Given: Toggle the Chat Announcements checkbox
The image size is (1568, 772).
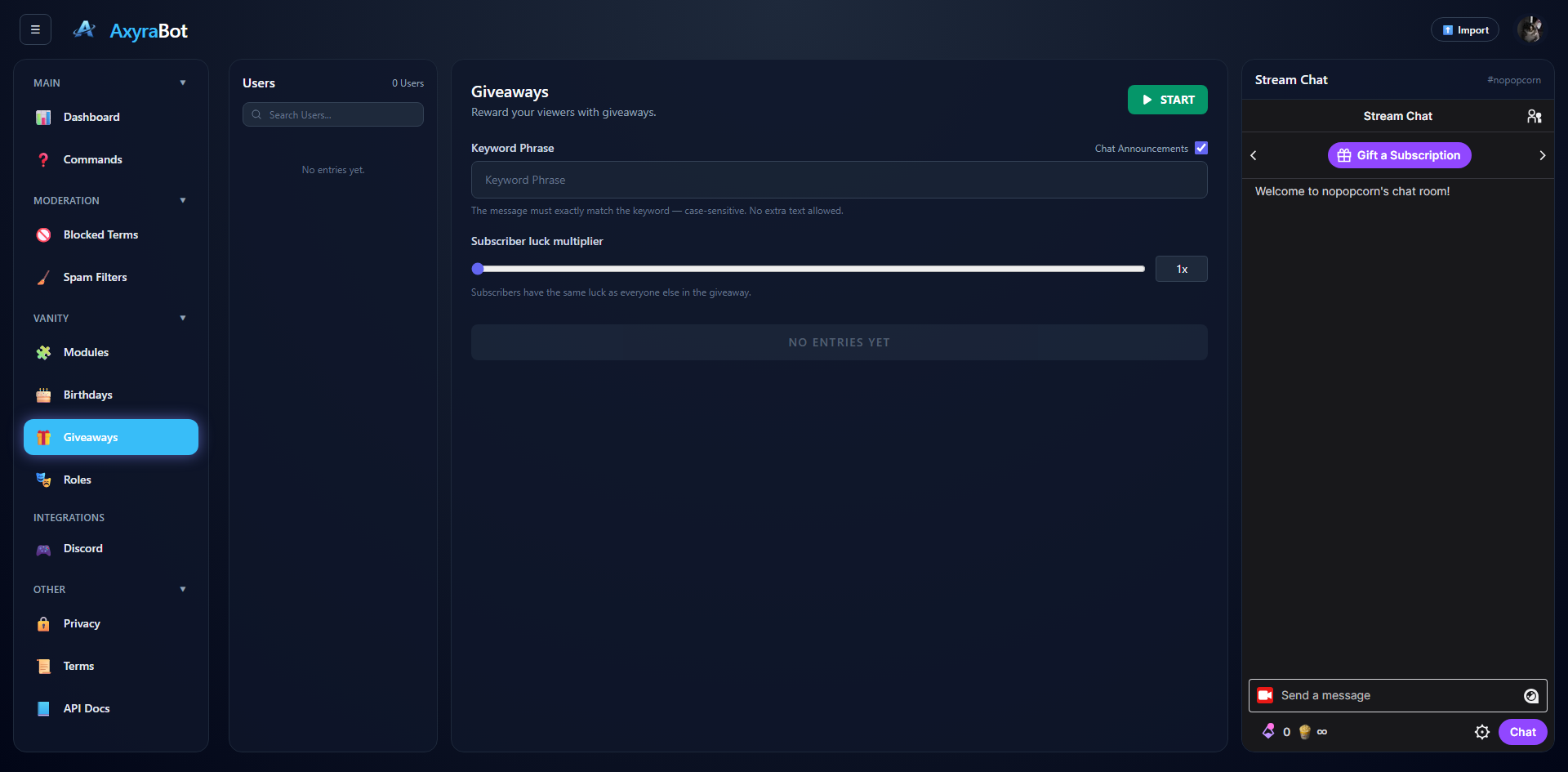Looking at the screenshot, I should click(x=1201, y=148).
